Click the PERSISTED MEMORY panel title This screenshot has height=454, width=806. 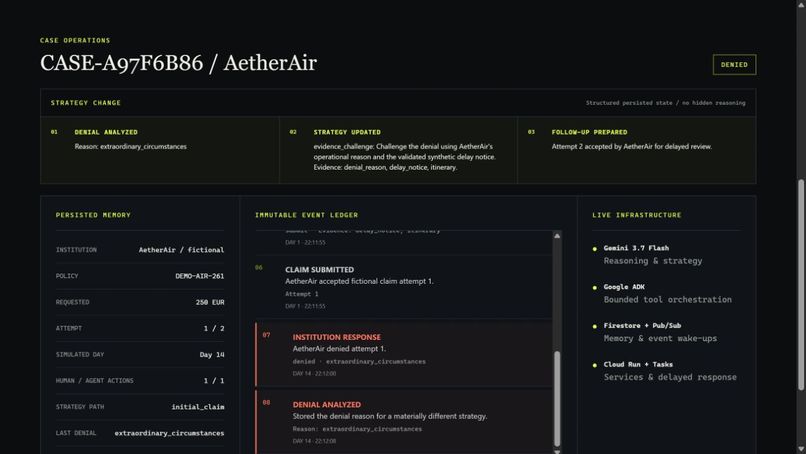pyautogui.click(x=93, y=215)
